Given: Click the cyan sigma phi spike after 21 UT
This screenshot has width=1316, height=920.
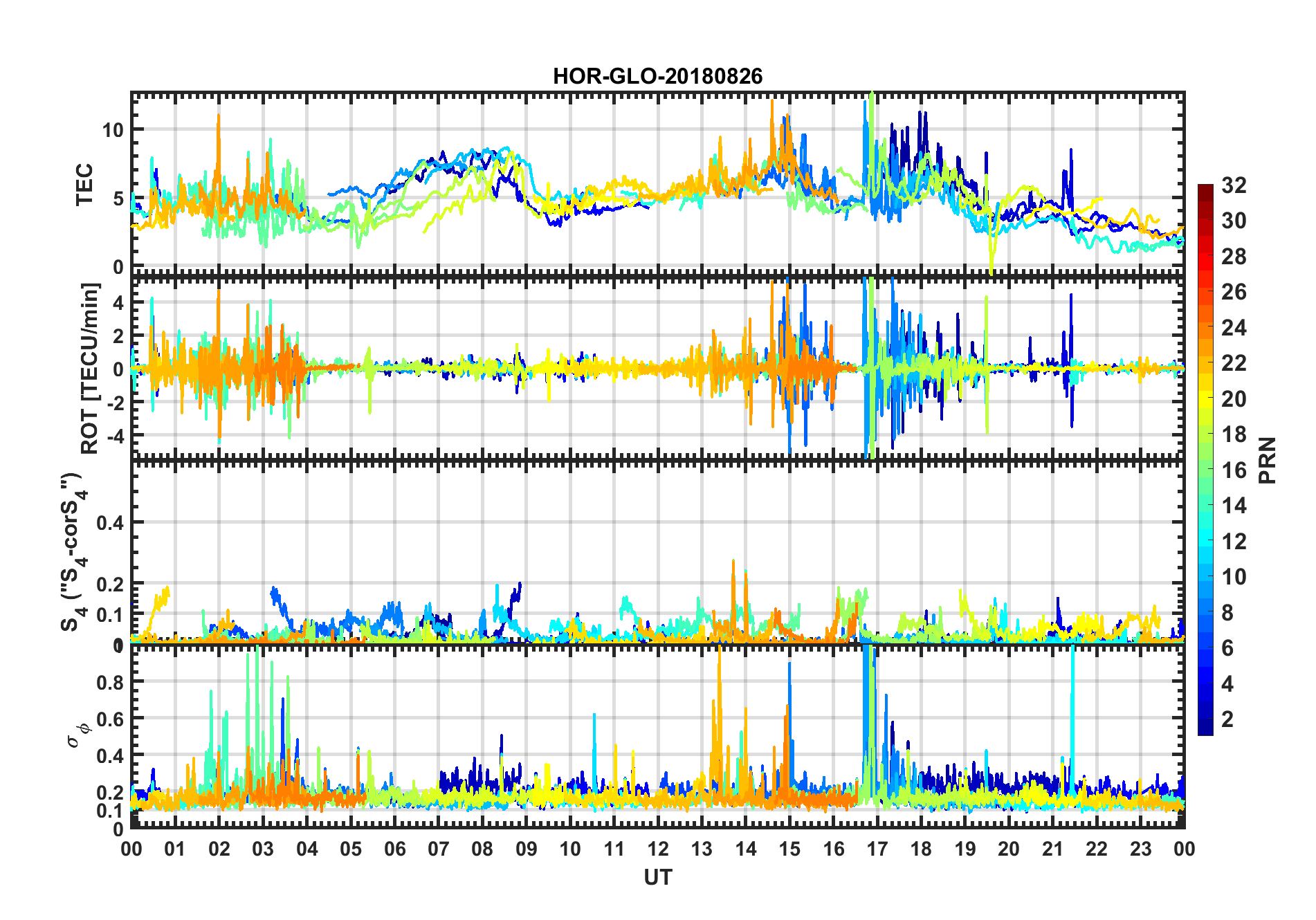Looking at the screenshot, I should tap(1072, 664).
